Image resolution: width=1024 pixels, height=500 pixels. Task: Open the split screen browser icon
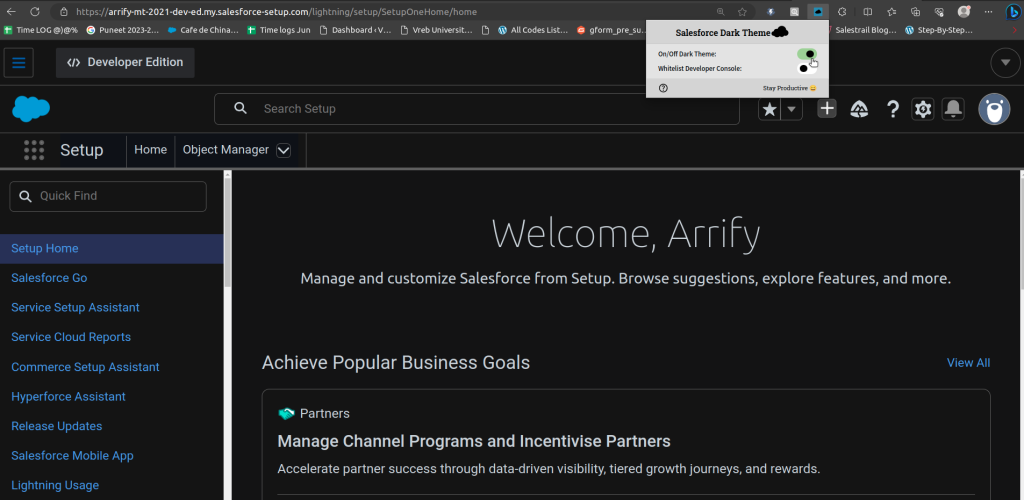[x=868, y=12]
